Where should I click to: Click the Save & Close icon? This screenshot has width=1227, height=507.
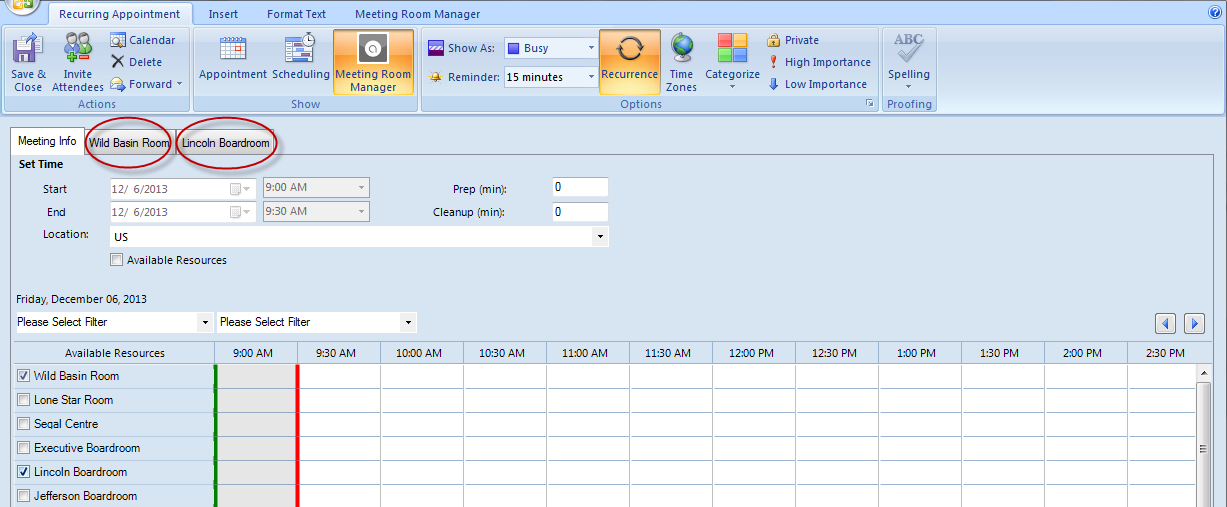28,48
